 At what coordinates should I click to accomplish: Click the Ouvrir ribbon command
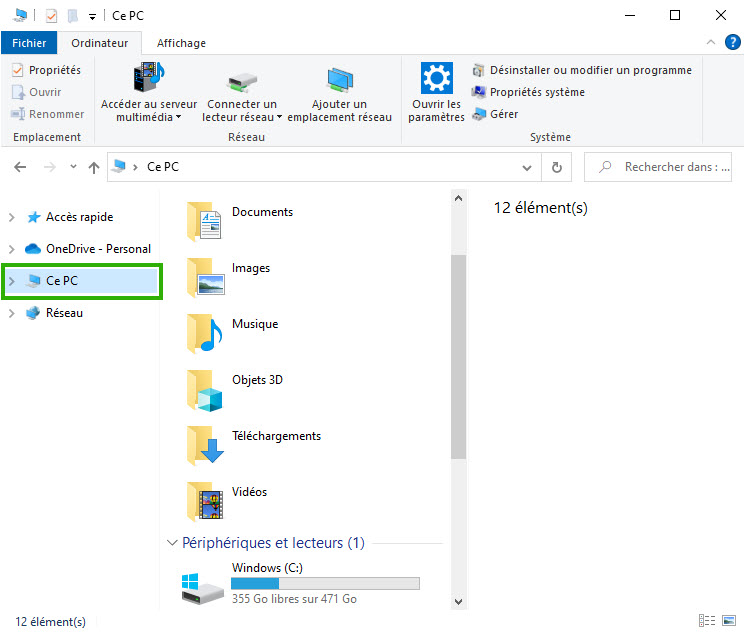pyautogui.click(x=36, y=92)
